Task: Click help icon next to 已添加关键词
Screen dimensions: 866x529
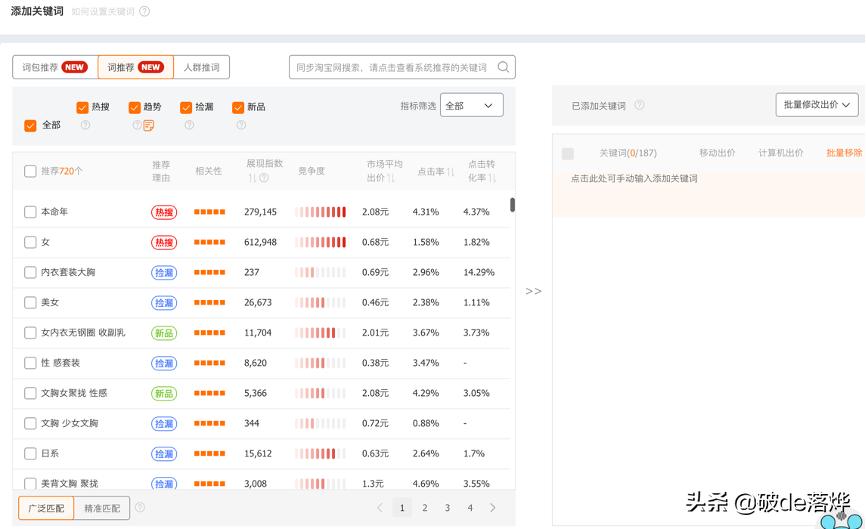Action: (x=639, y=105)
